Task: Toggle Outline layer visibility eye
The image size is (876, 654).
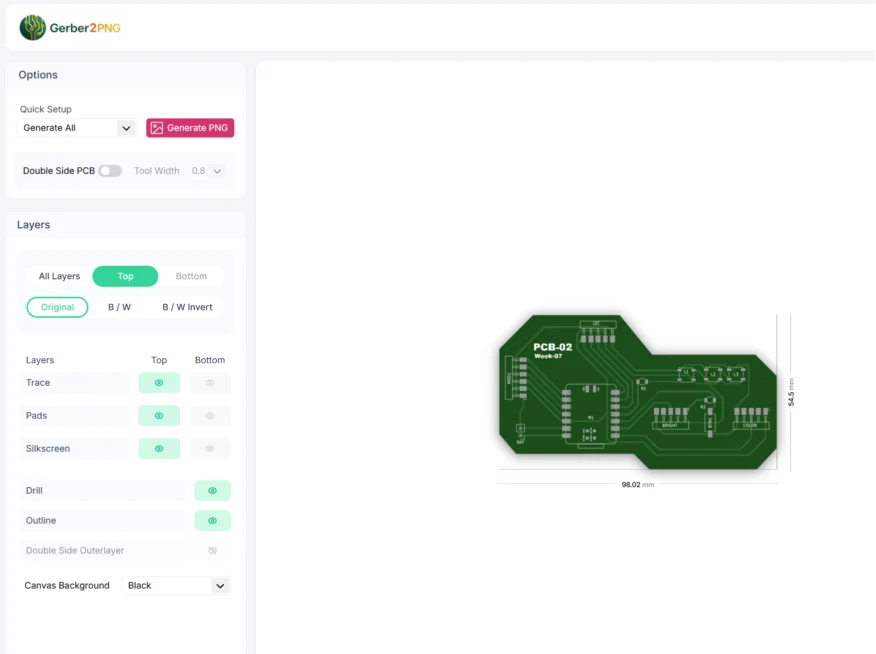Action: [212, 521]
